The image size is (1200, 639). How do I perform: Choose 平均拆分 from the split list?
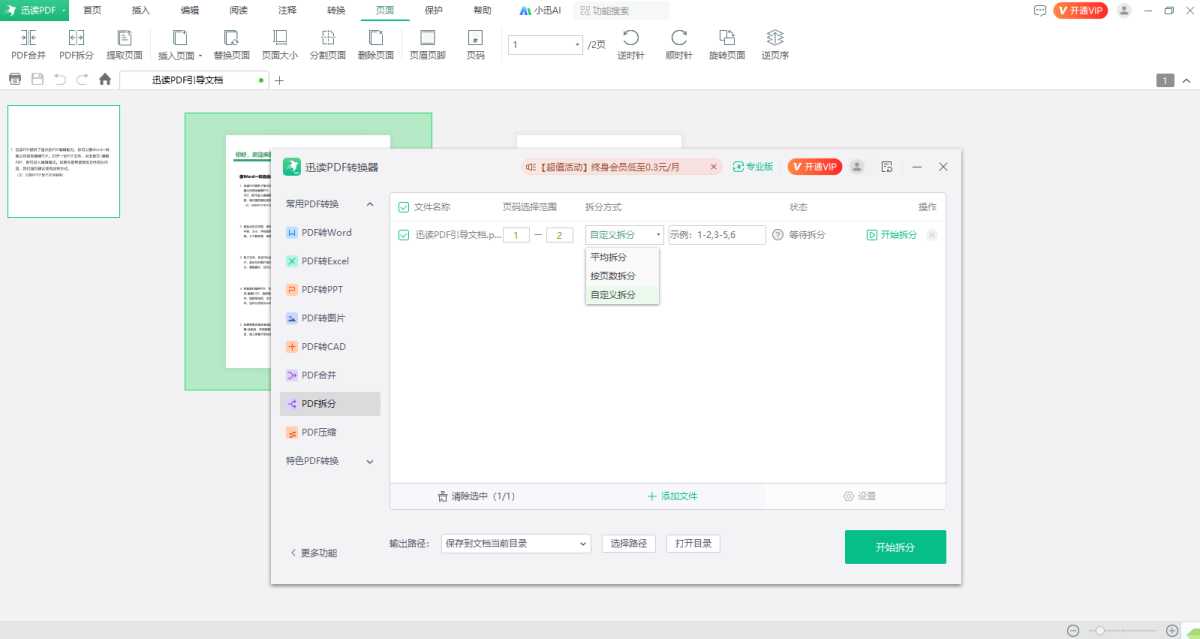[609, 257]
